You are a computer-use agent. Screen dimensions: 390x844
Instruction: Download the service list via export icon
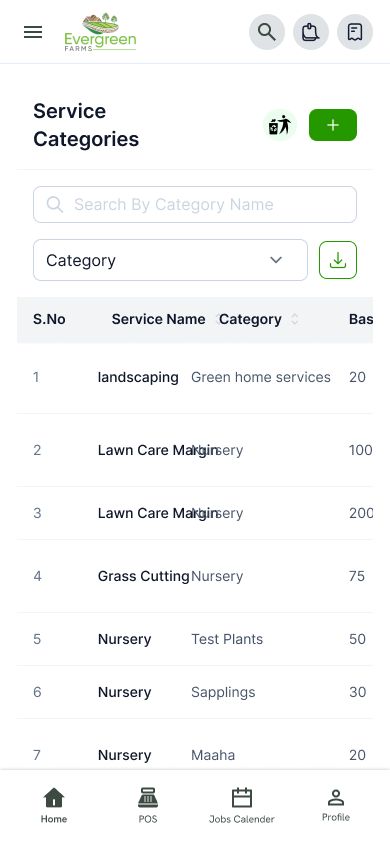click(338, 260)
